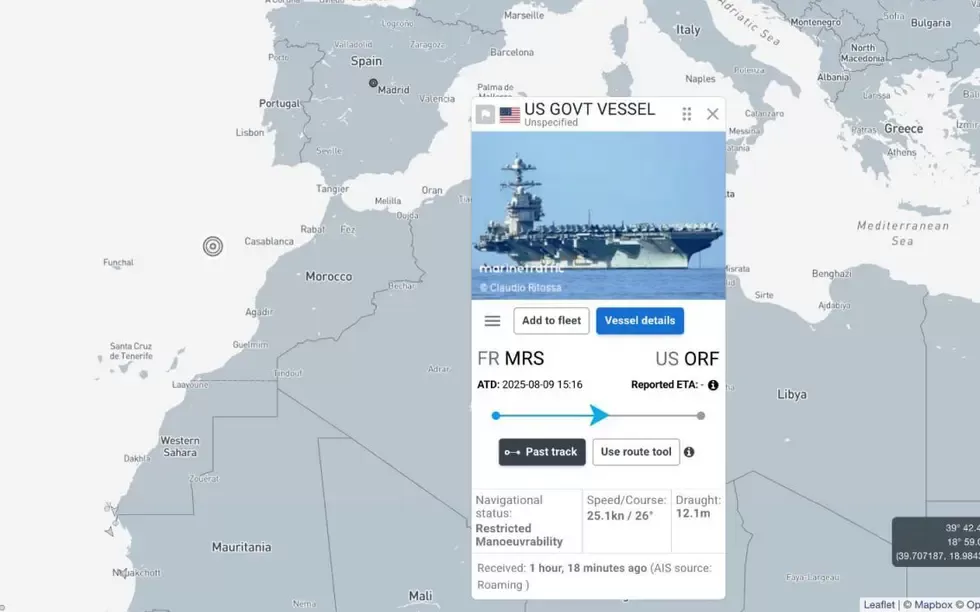This screenshot has height=612, width=980.
Task: Click the aircraft carrier vessel photo
Action: [x=598, y=215]
